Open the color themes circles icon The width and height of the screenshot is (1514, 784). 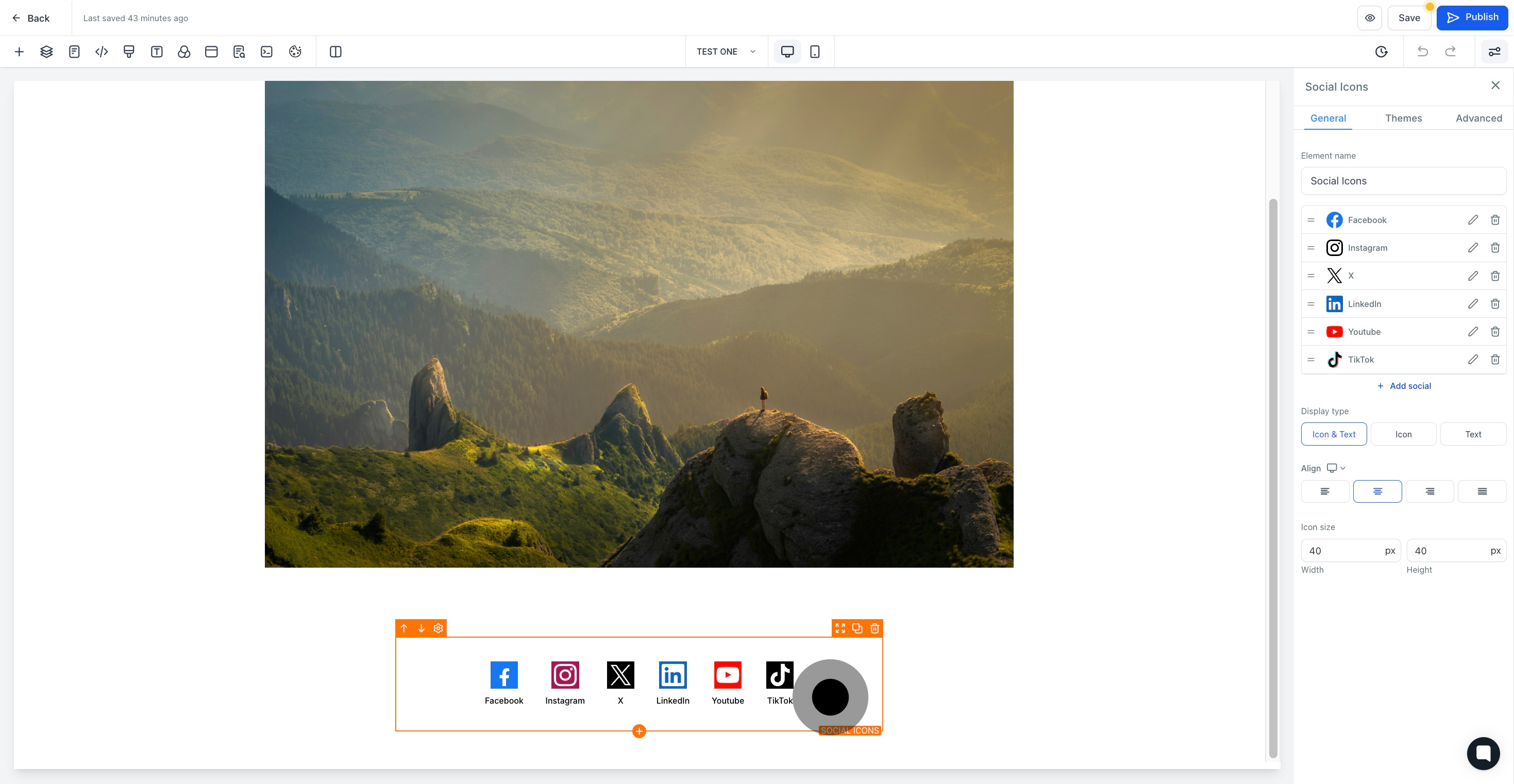pyautogui.click(x=184, y=52)
